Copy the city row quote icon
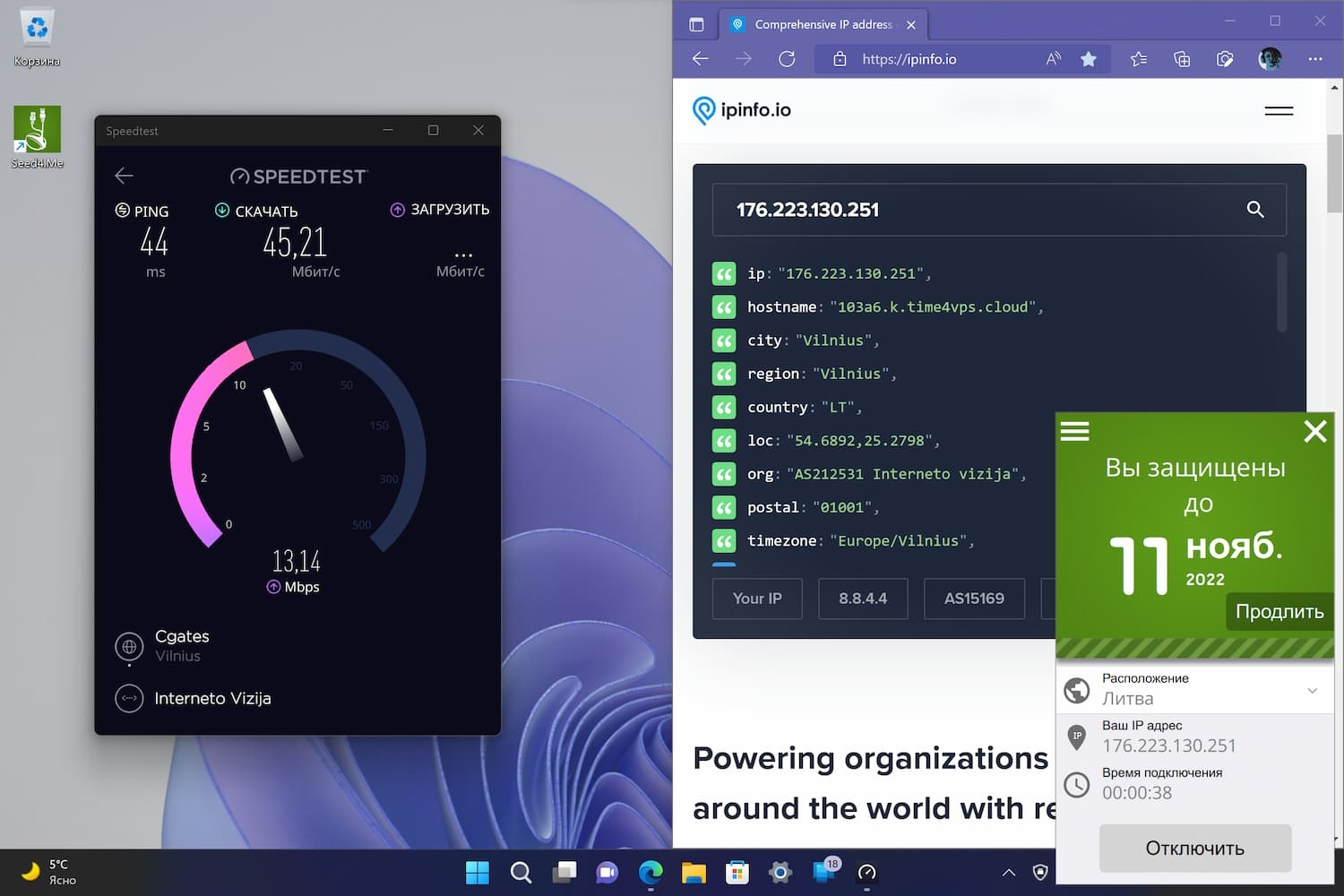This screenshot has width=1344, height=896. (x=724, y=340)
